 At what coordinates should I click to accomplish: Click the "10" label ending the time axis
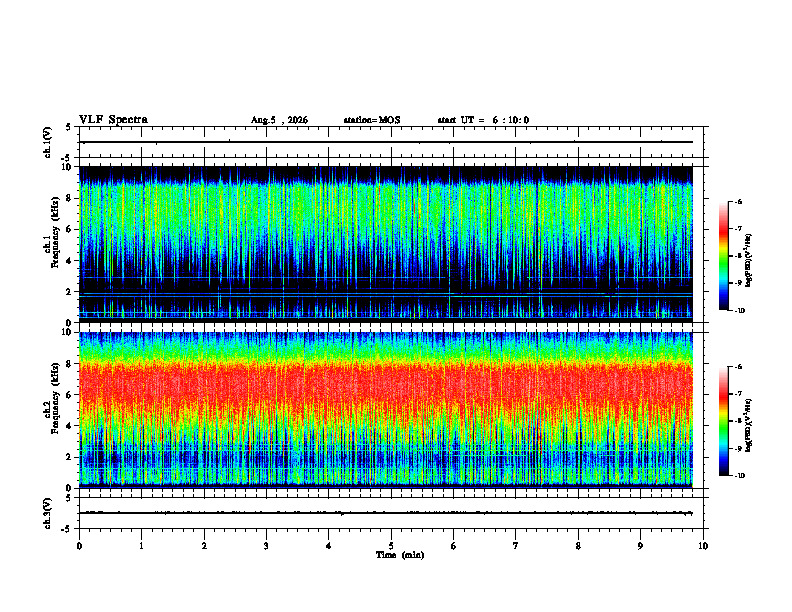pos(703,546)
